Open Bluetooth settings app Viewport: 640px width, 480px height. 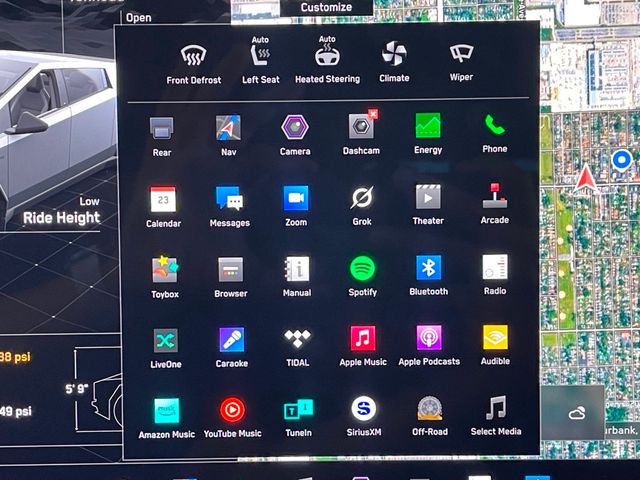(429, 275)
